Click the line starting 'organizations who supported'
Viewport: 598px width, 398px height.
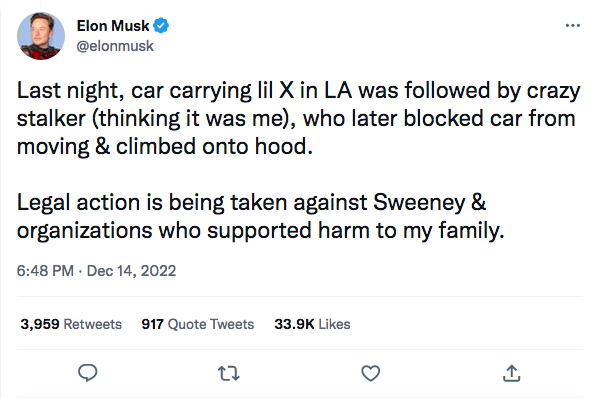click(x=260, y=231)
